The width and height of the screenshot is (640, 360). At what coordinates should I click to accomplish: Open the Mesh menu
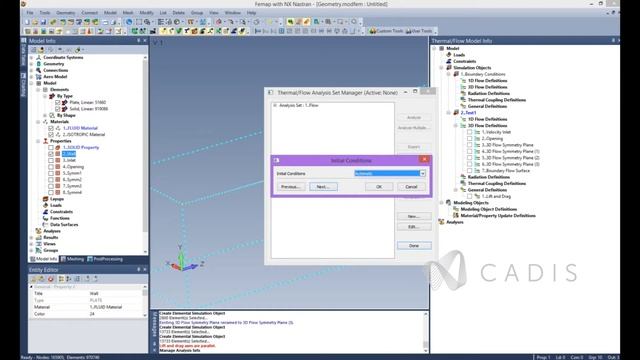click(x=128, y=13)
